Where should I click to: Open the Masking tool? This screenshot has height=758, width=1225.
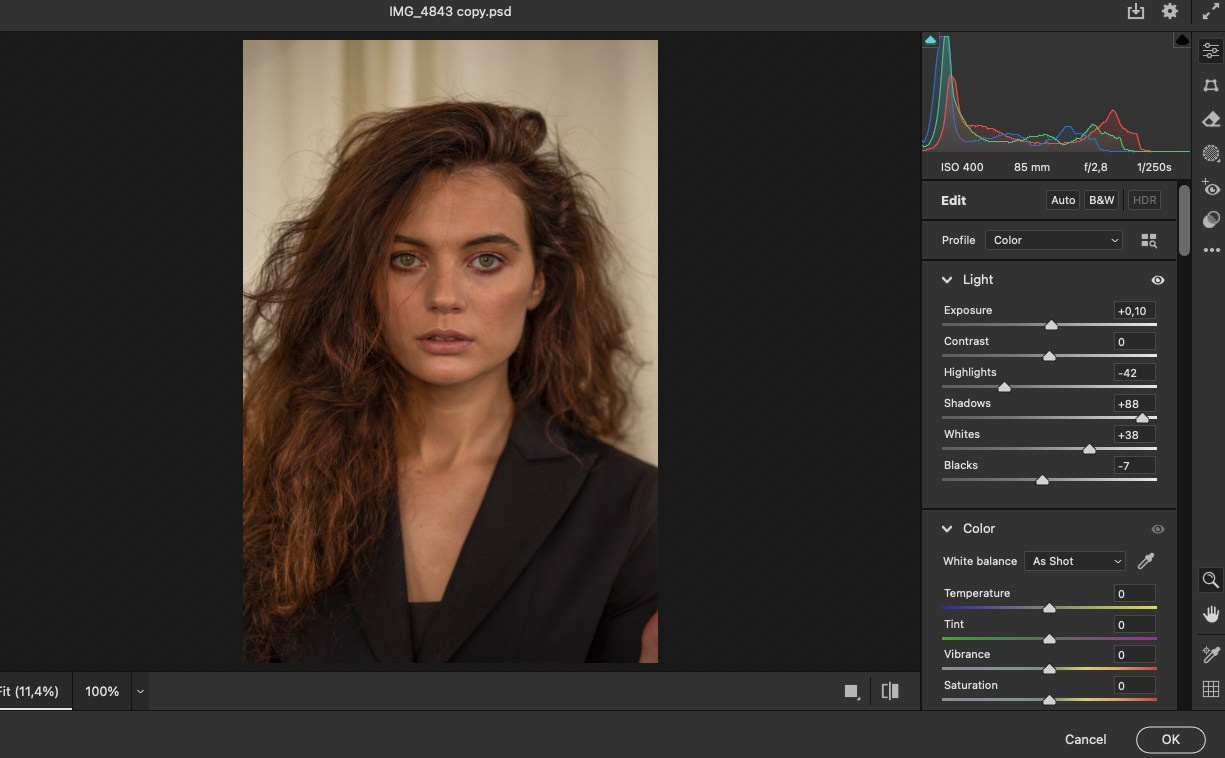point(1210,152)
